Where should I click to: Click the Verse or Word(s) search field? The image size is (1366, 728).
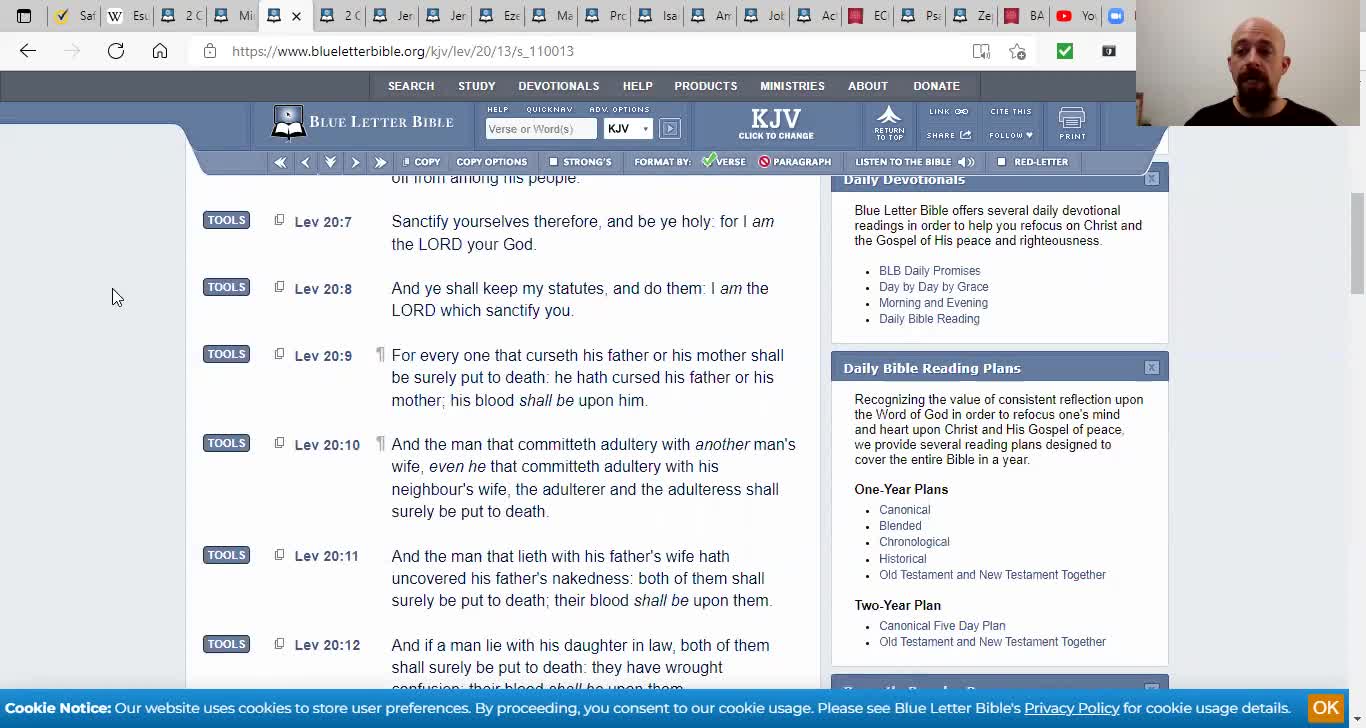[540, 128]
